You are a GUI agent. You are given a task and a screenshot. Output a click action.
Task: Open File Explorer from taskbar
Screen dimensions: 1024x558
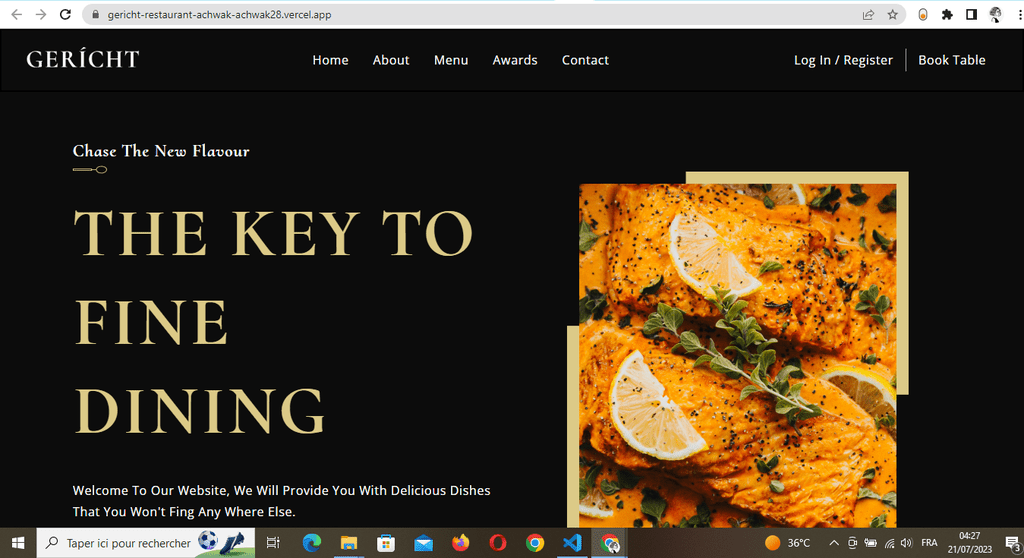349,543
